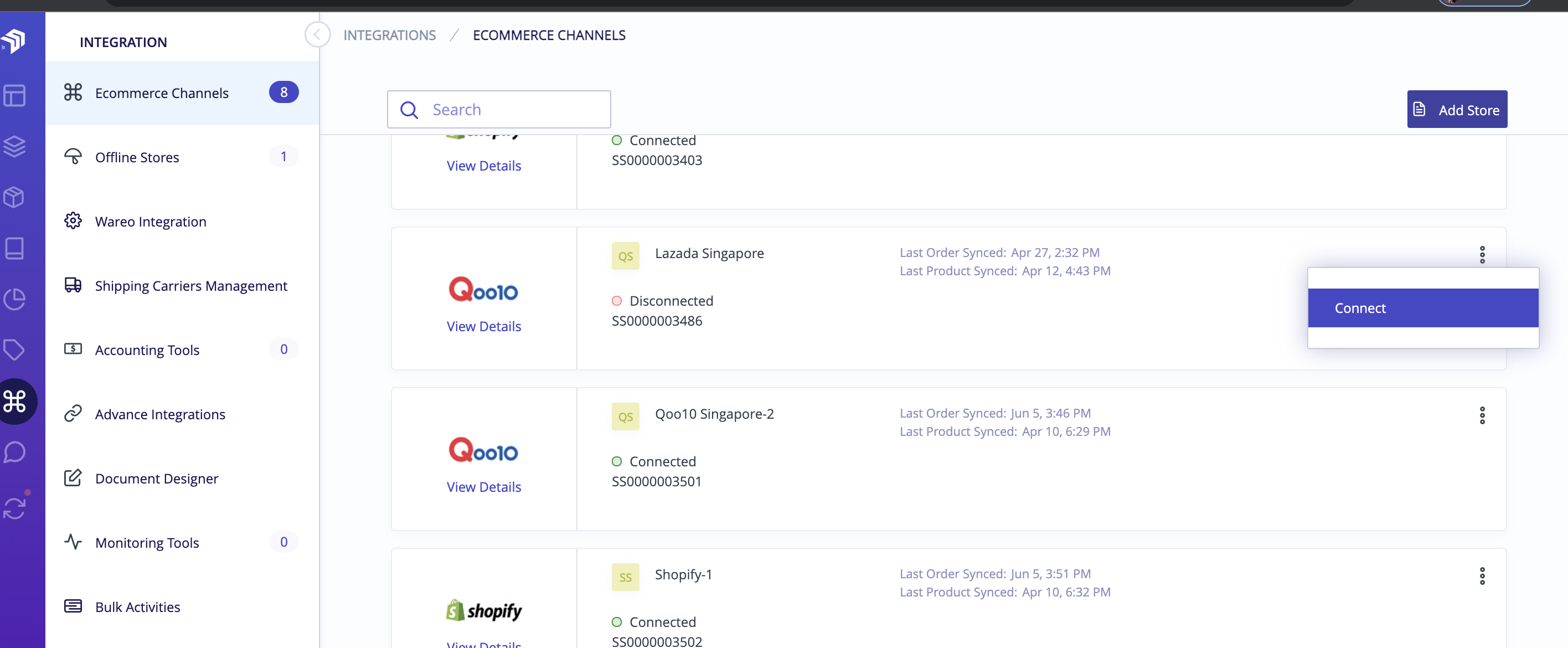Open the tag icon in left rail
1568x648 pixels.
(14, 349)
